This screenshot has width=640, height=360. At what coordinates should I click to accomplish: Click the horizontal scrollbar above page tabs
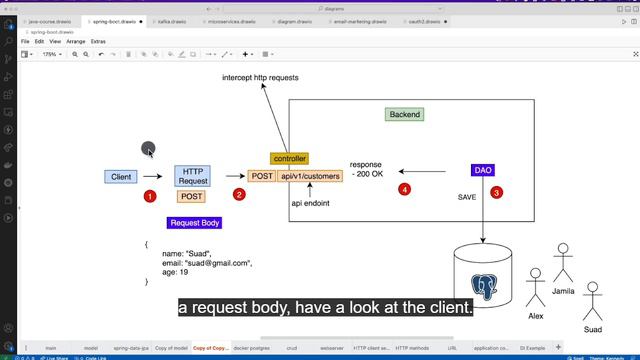tap(357, 338)
